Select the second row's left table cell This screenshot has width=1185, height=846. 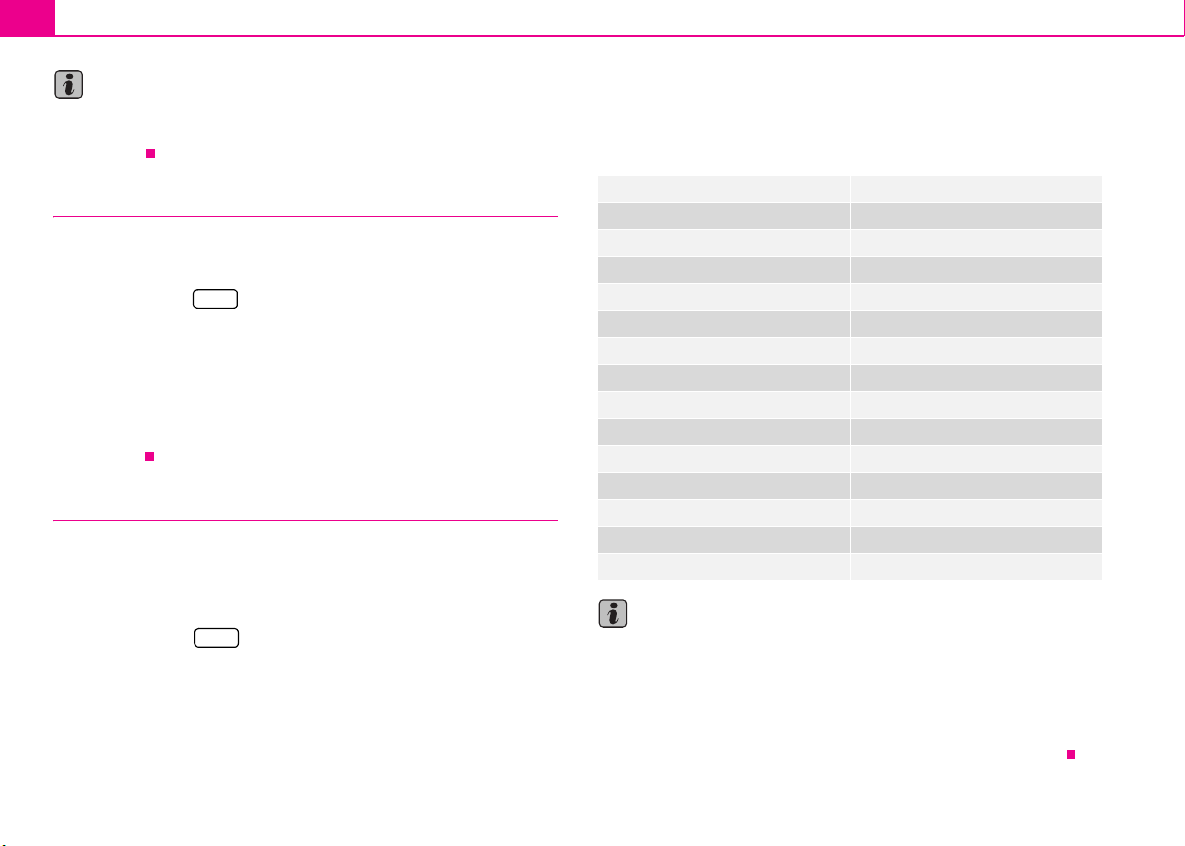coord(723,215)
